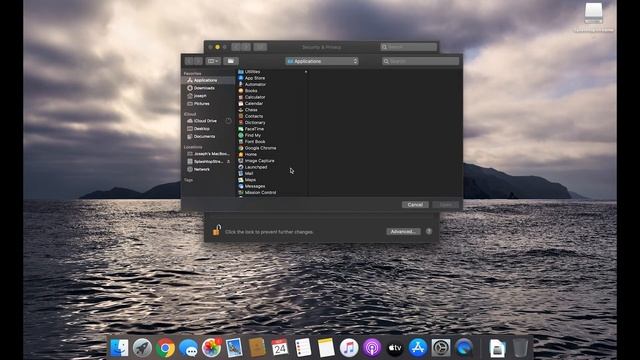This screenshot has width=640, height=360.
Task: Show all preferences via grid button
Action: [x=260, y=47]
